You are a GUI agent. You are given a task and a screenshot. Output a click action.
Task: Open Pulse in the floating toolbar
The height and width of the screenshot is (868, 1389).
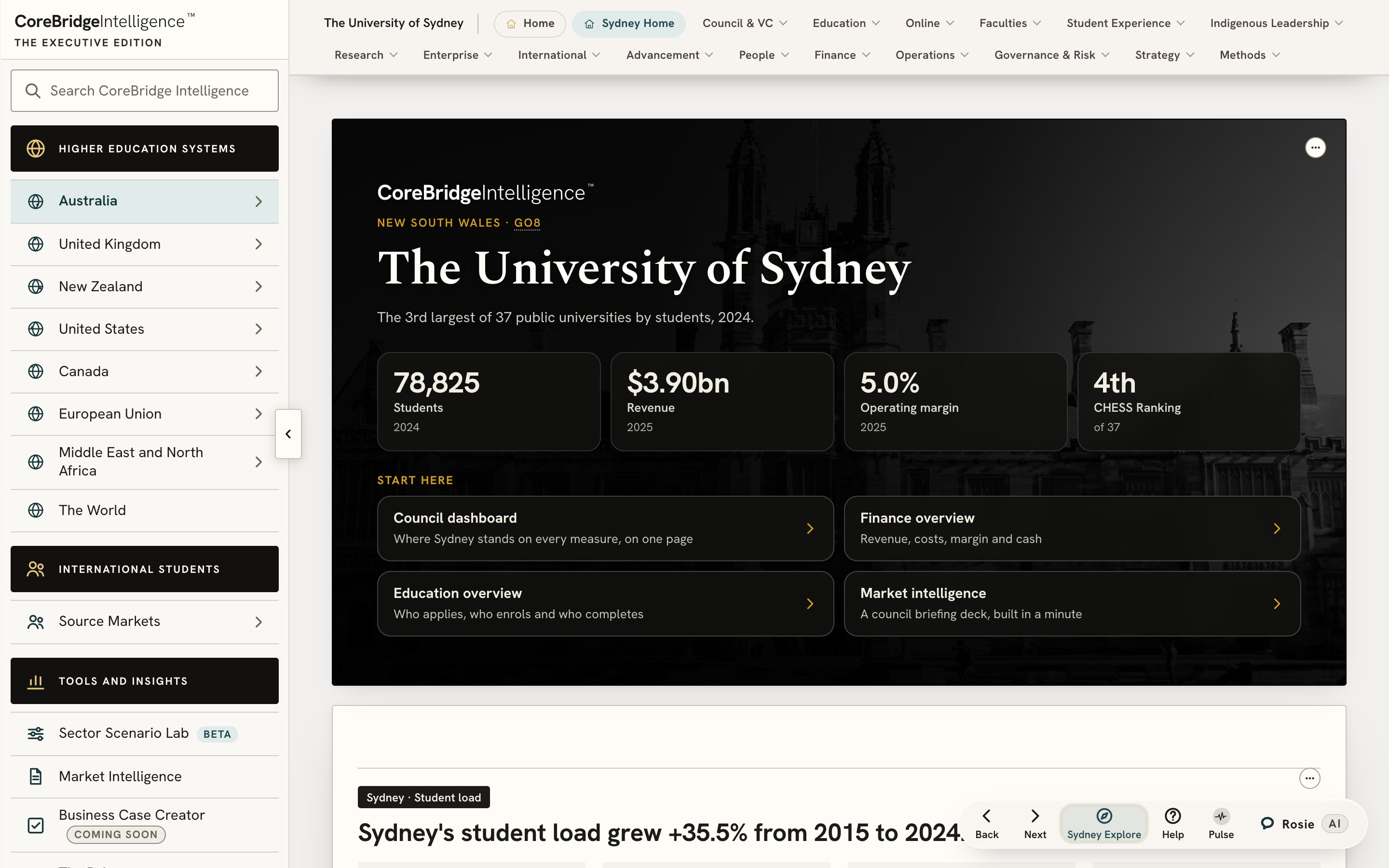click(1221, 825)
